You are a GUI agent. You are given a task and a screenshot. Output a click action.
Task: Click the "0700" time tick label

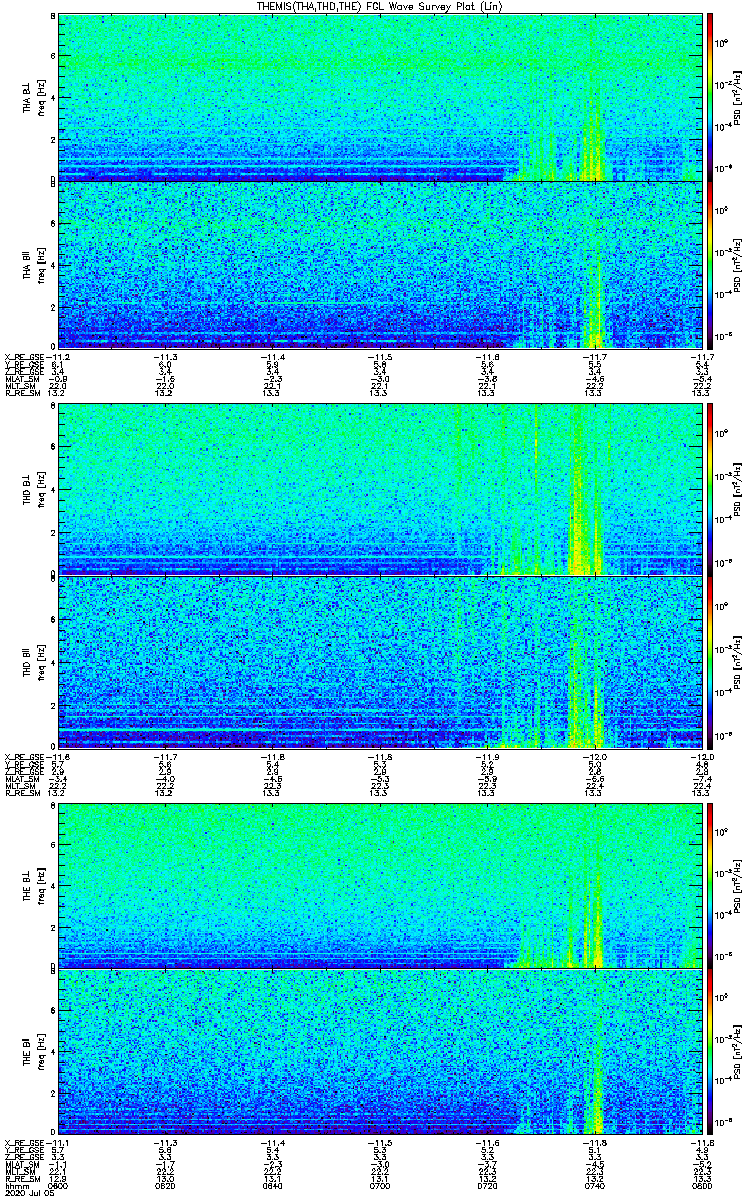(380, 1186)
